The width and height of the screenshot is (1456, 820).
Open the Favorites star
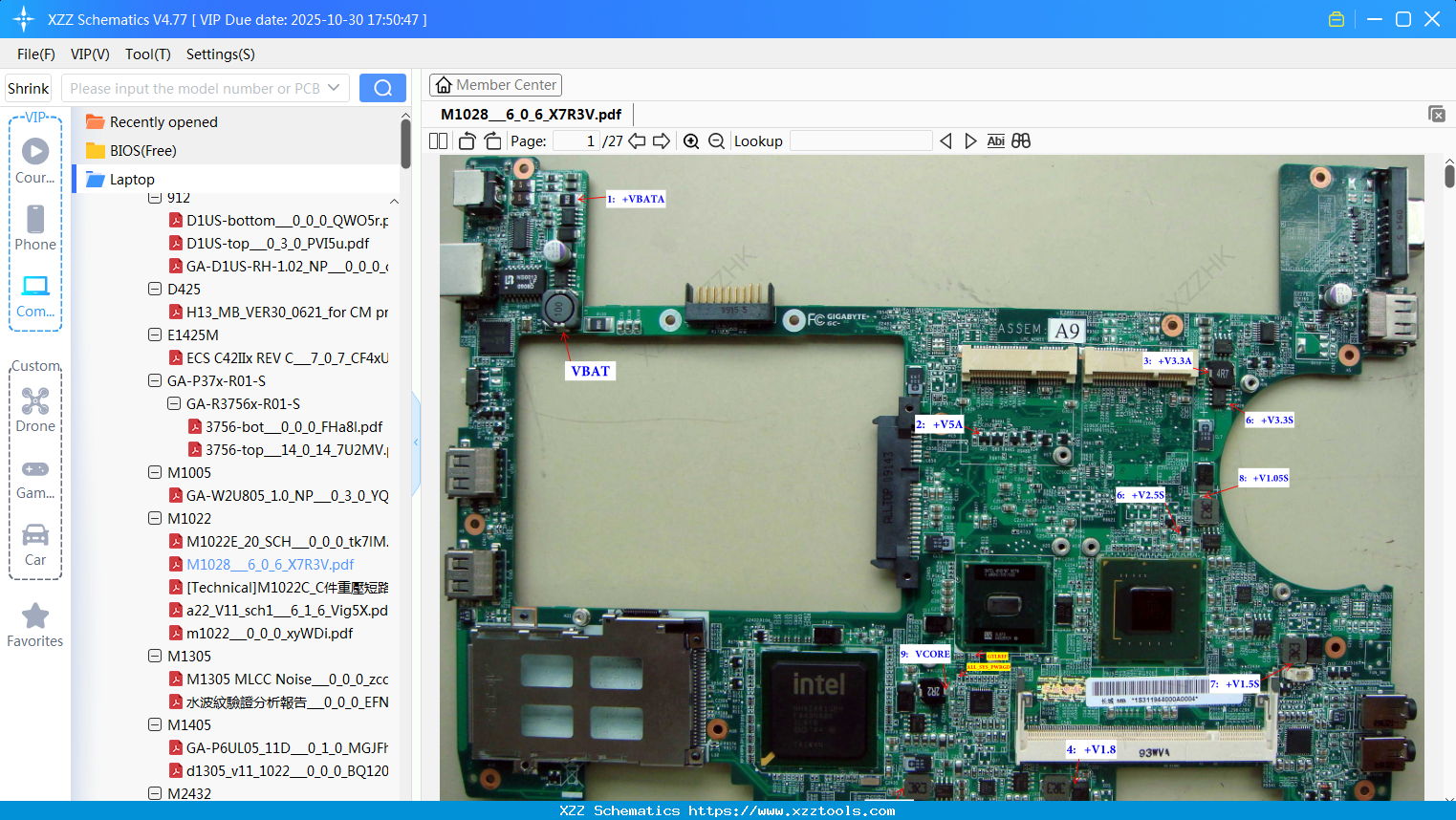(x=35, y=625)
